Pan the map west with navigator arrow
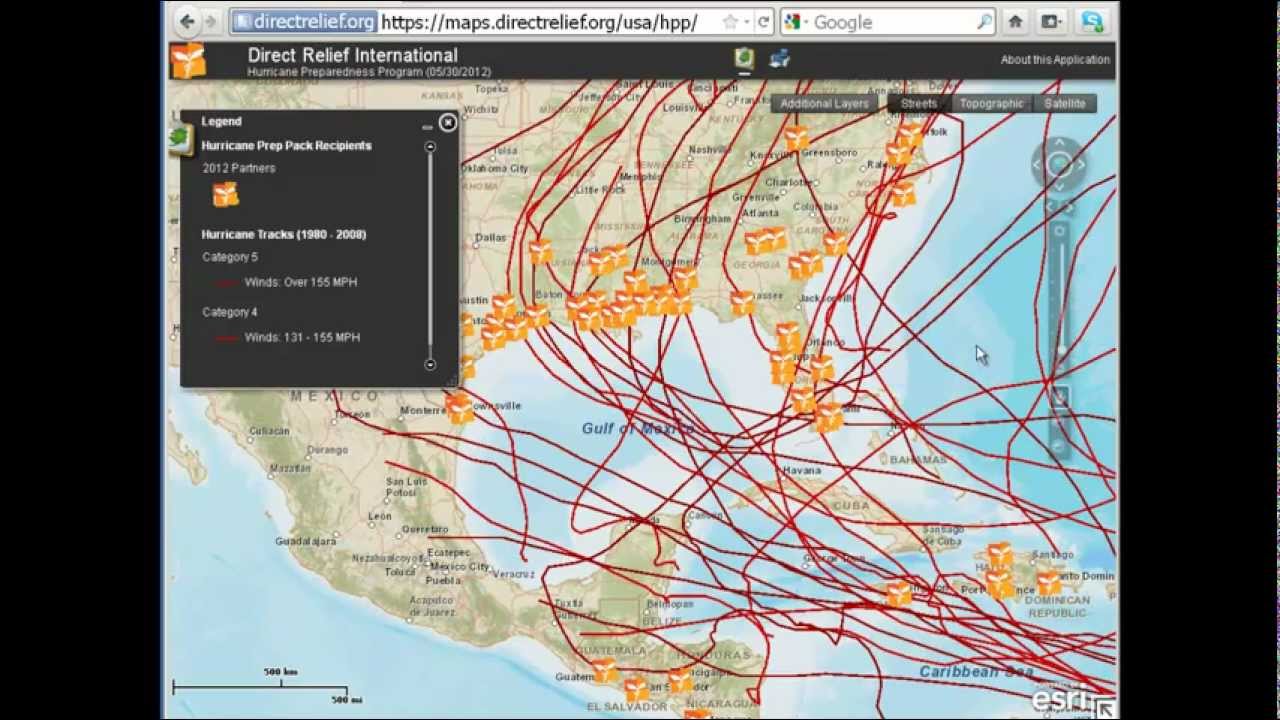The image size is (1280, 720). (1037, 165)
